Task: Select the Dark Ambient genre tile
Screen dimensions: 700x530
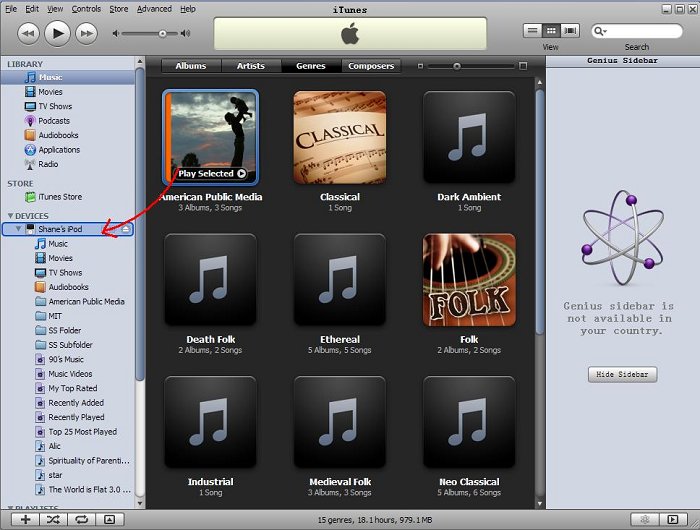Action: [x=469, y=138]
